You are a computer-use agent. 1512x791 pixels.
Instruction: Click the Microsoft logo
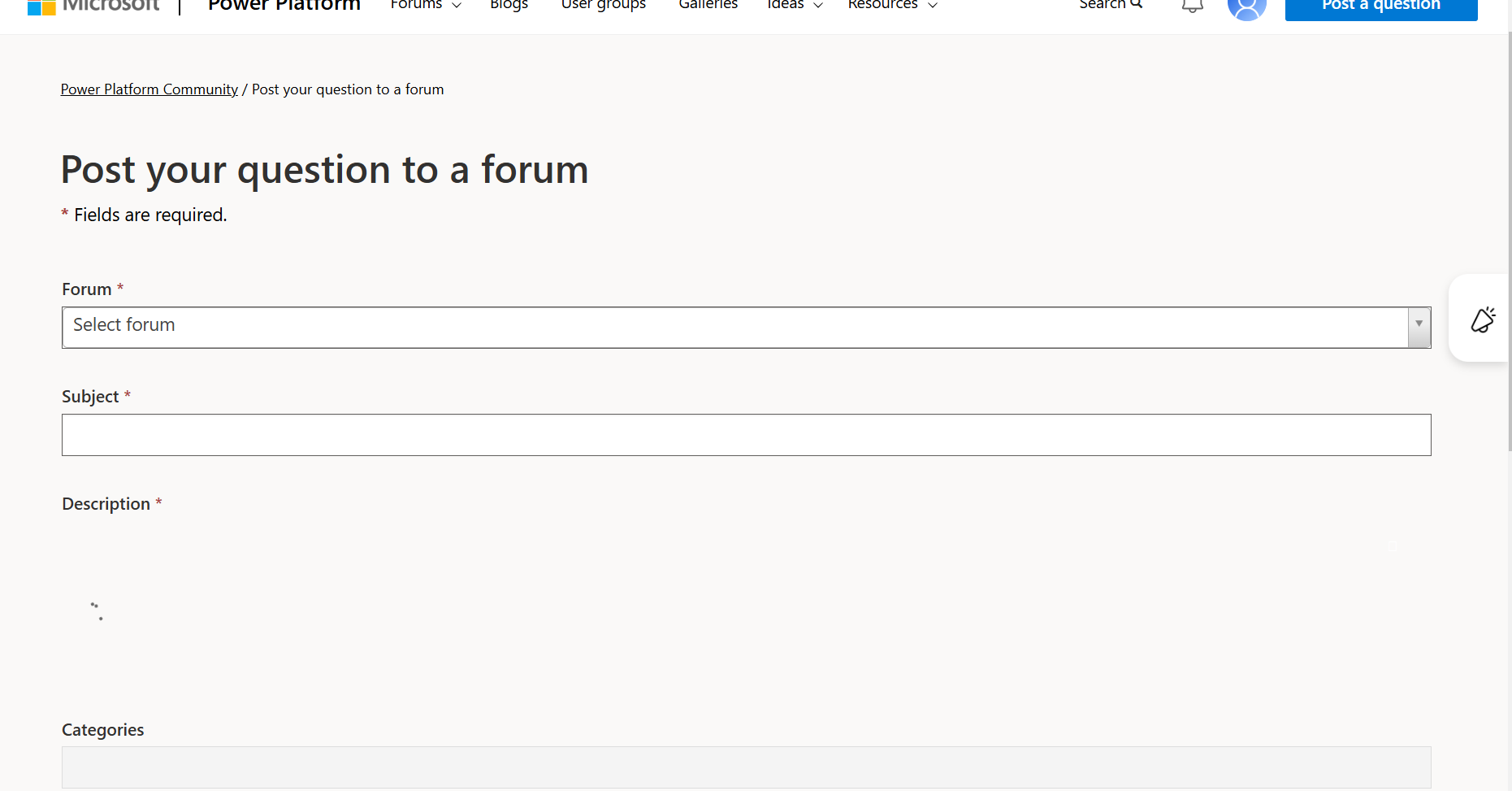click(93, 7)
